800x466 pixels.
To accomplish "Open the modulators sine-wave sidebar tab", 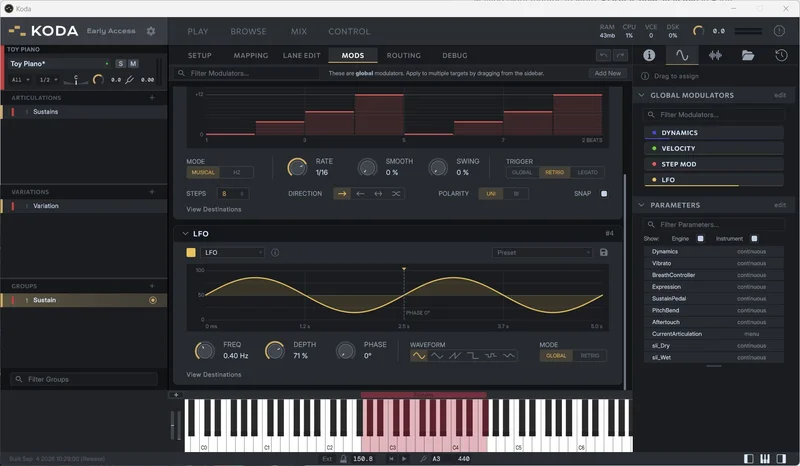I will coord(682,55).
